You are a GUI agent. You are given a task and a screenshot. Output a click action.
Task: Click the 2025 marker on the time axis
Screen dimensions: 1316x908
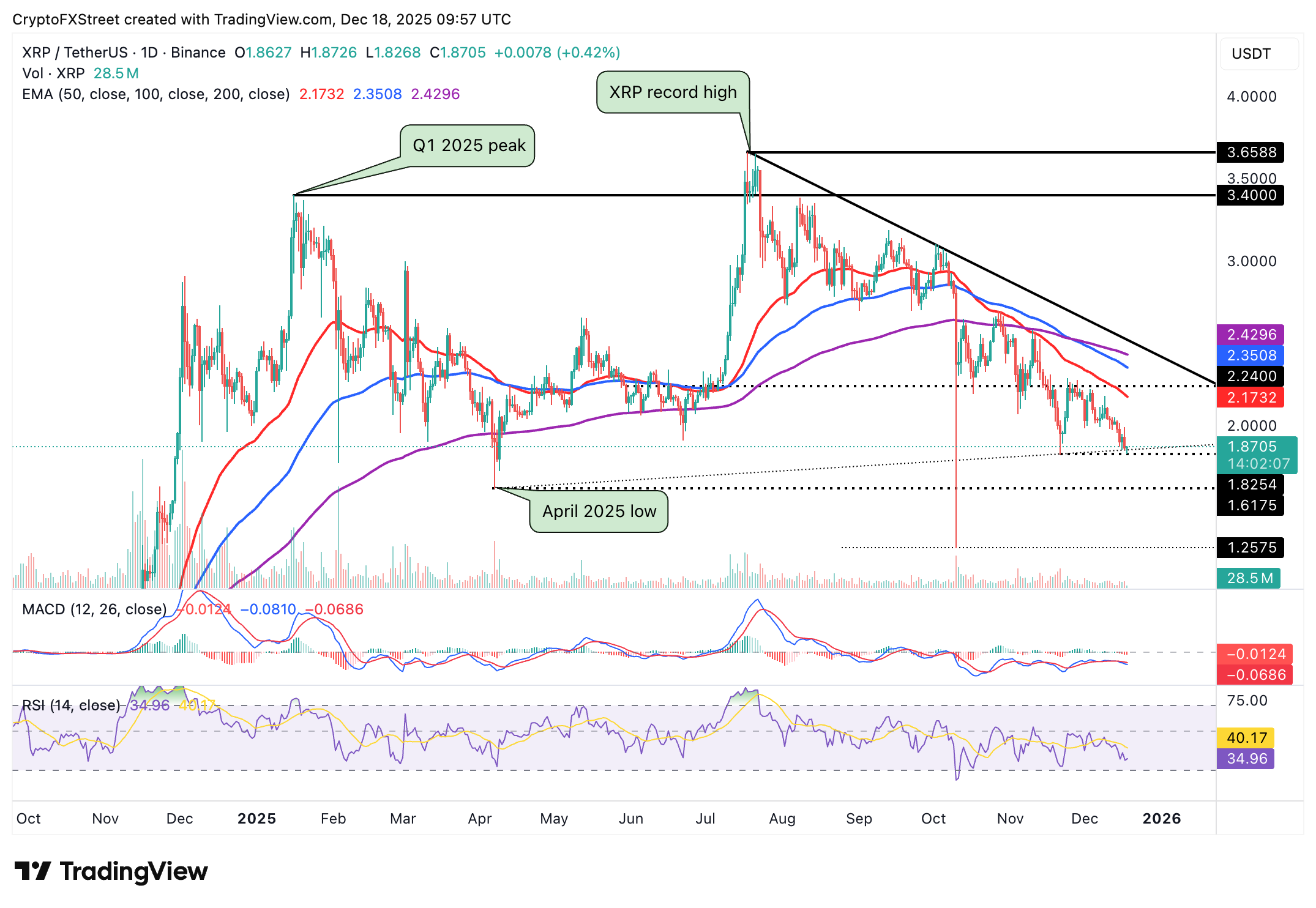[257, 818]
